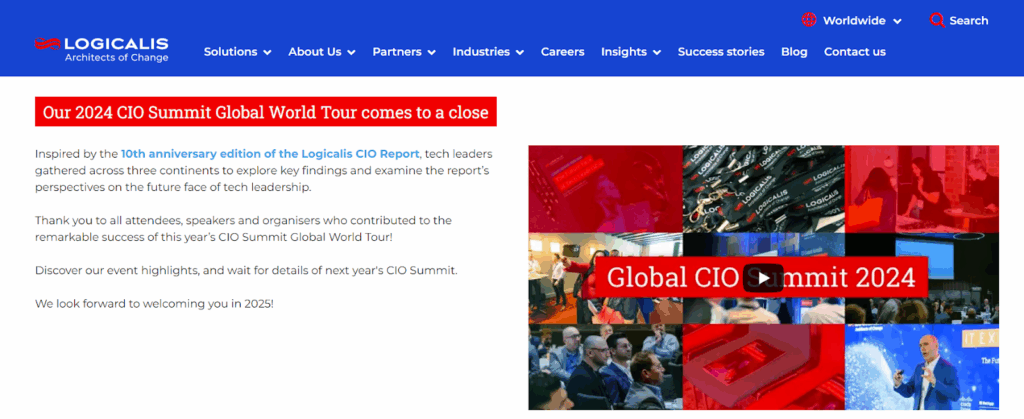This screenshot has width=1024, height=419.
Task: Expand the Industries menu chevron
Action: tap(519, 53)
